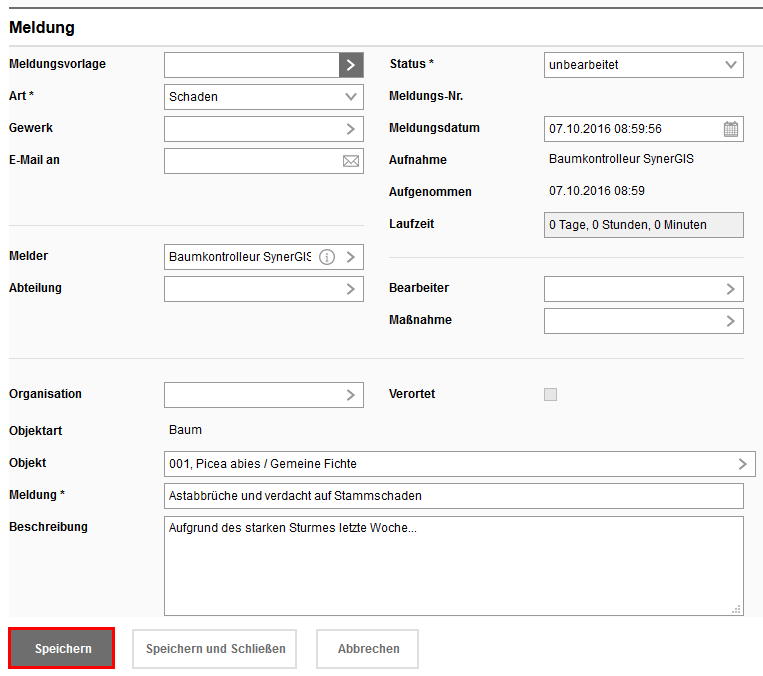Click the Melder field selection arrow
The image size is (763, 676).
click(351, 257)
